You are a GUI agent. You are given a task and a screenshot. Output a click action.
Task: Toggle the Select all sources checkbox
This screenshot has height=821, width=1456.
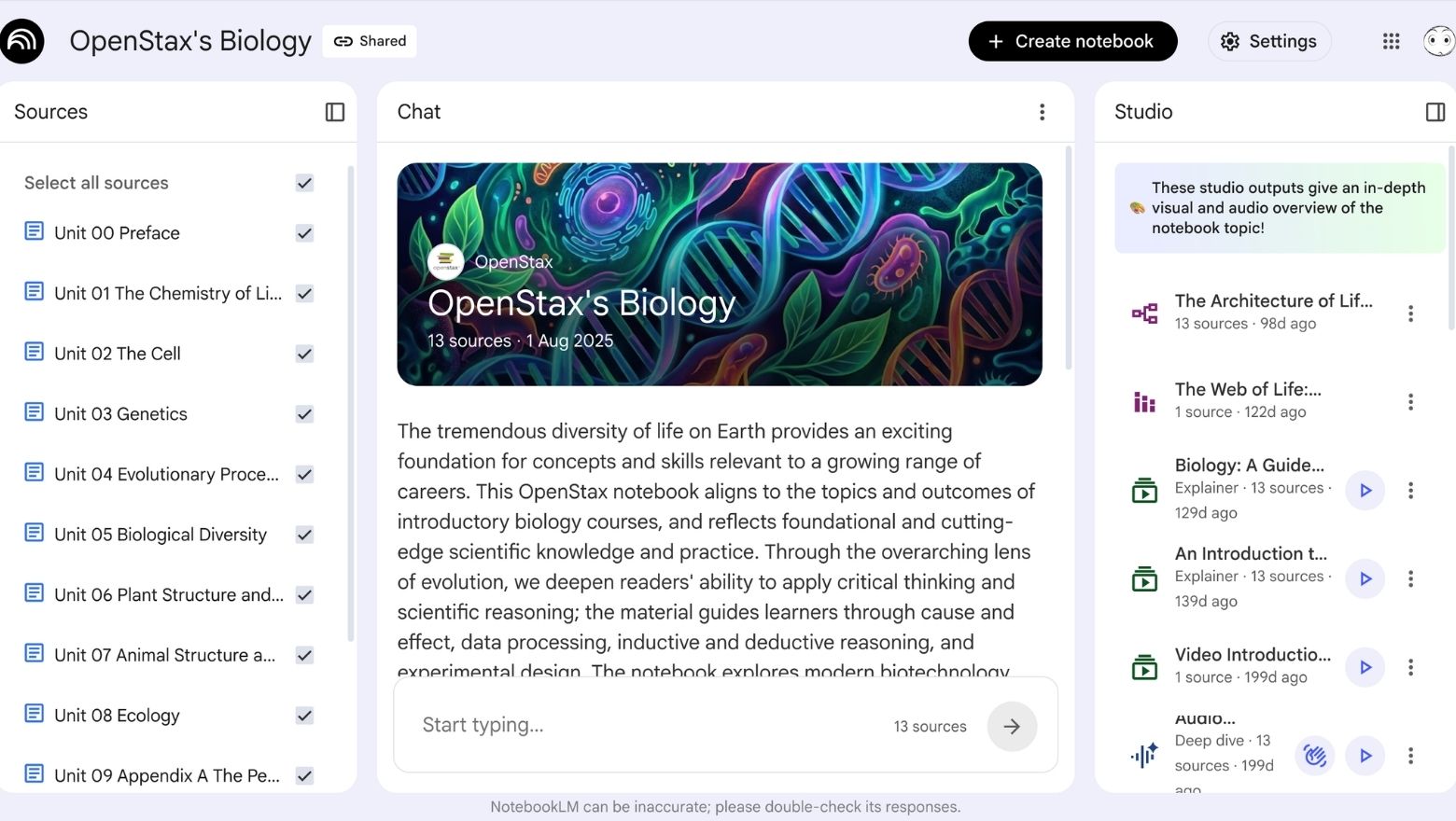click(x=304, y=183)
